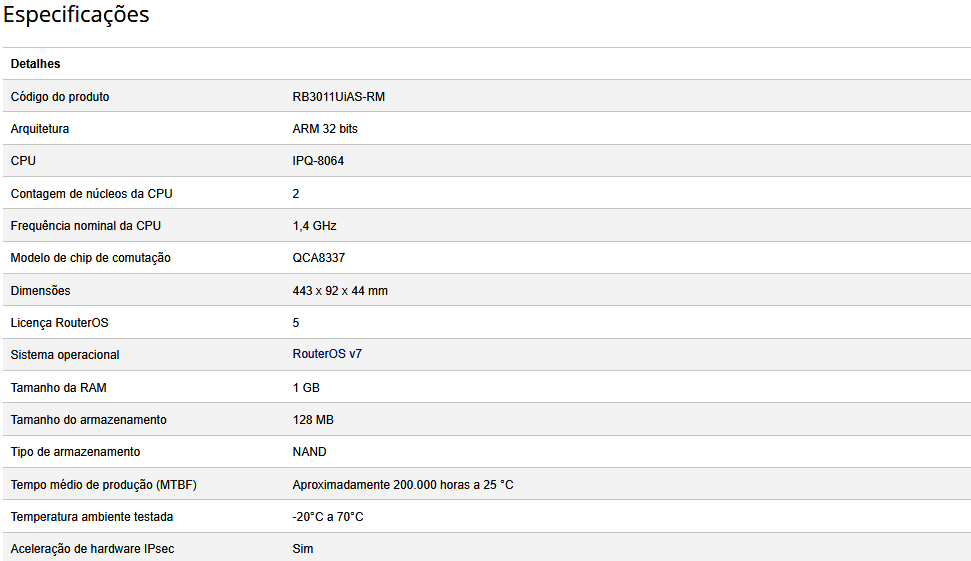Click Temperatura ambiente testada label
The image size is (971, 561).
92,516
